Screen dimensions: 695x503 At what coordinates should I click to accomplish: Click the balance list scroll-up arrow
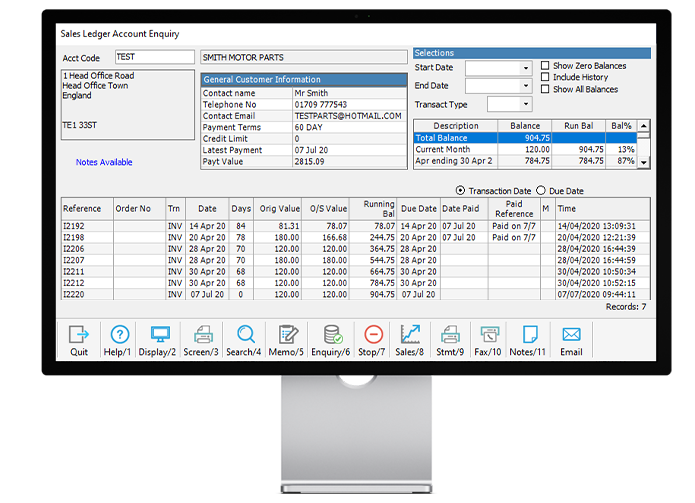point(644,126)
